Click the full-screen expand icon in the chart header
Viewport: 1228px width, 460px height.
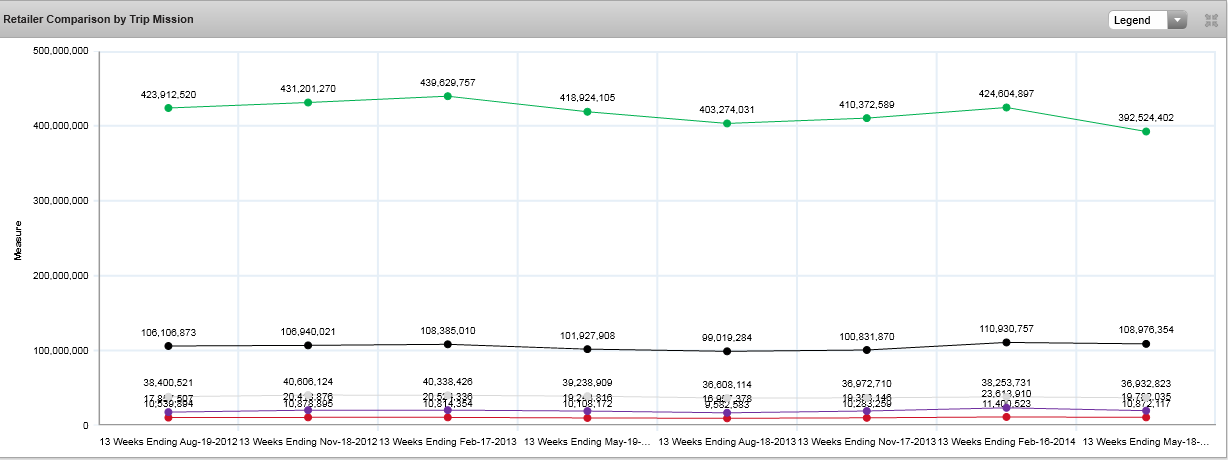(1211, 20)
